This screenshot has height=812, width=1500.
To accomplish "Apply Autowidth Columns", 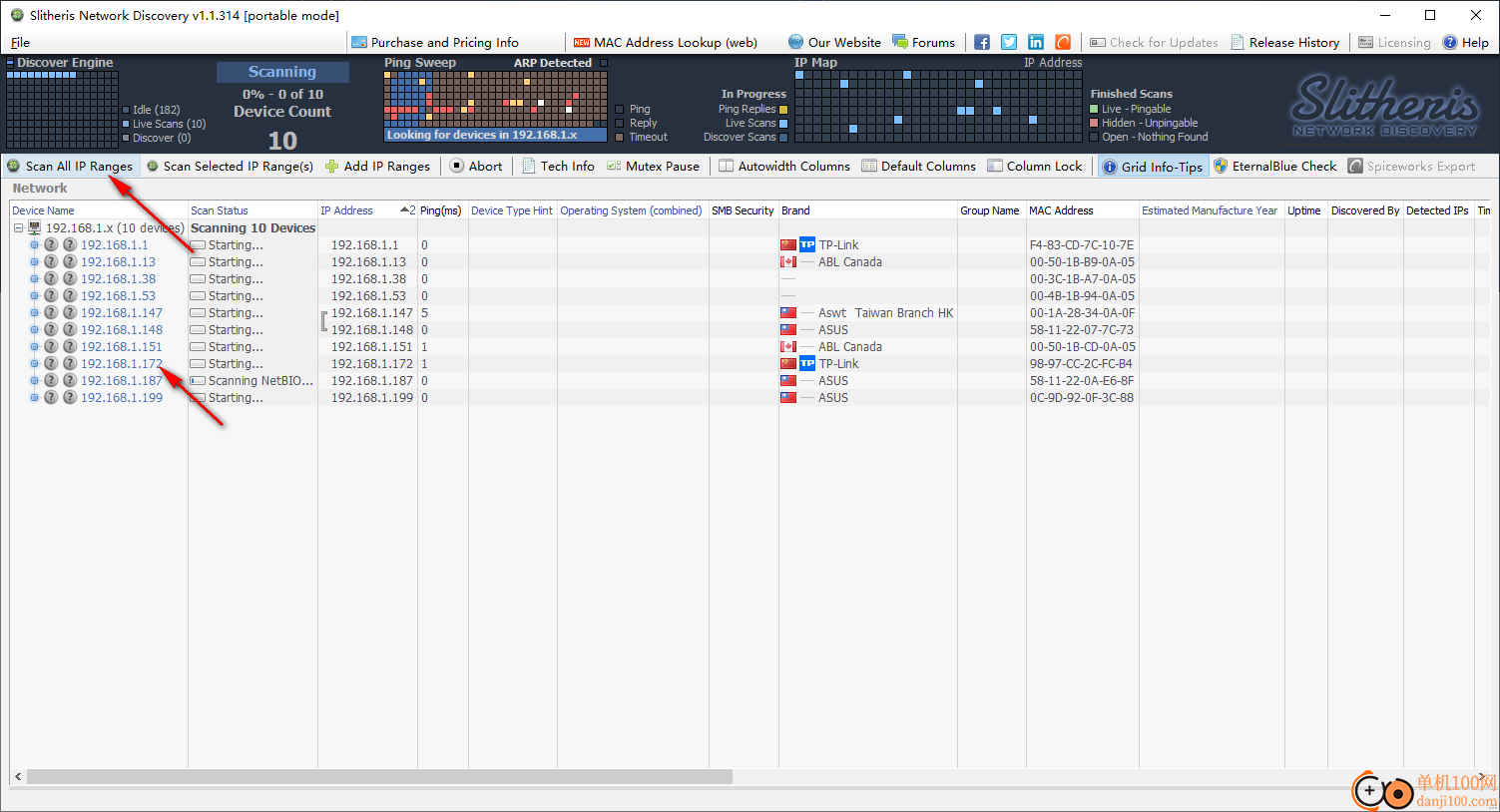I will (x=784, y=167).
